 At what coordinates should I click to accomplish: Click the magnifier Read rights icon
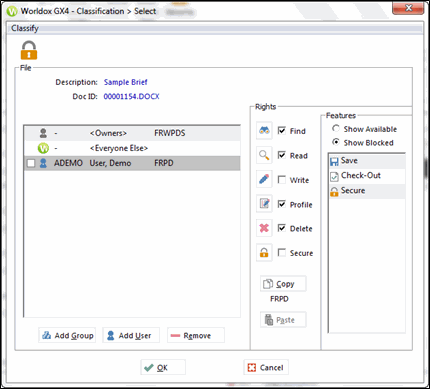click(264, 155)
